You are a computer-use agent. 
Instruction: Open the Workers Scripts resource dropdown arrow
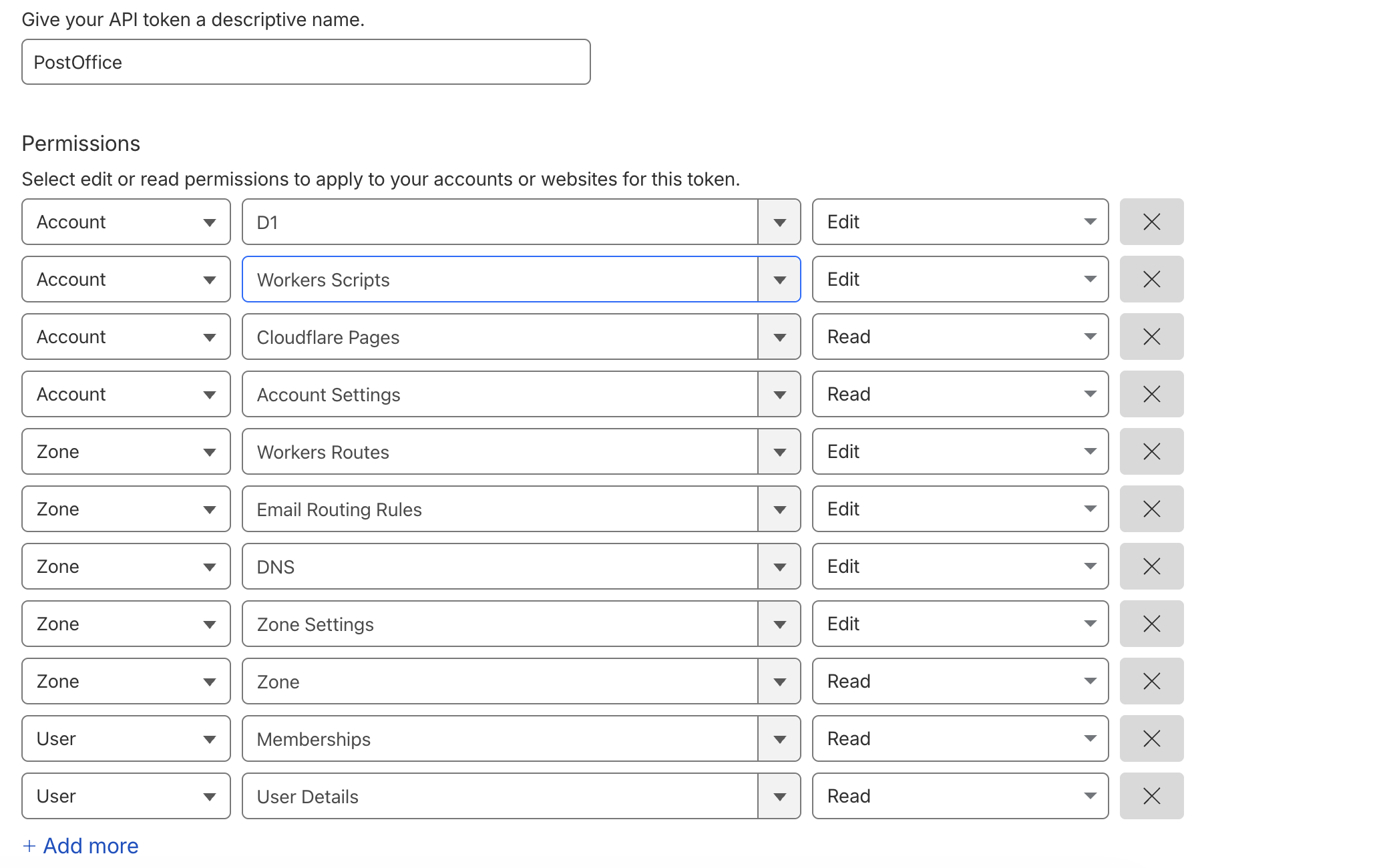[x=779, y=279]
